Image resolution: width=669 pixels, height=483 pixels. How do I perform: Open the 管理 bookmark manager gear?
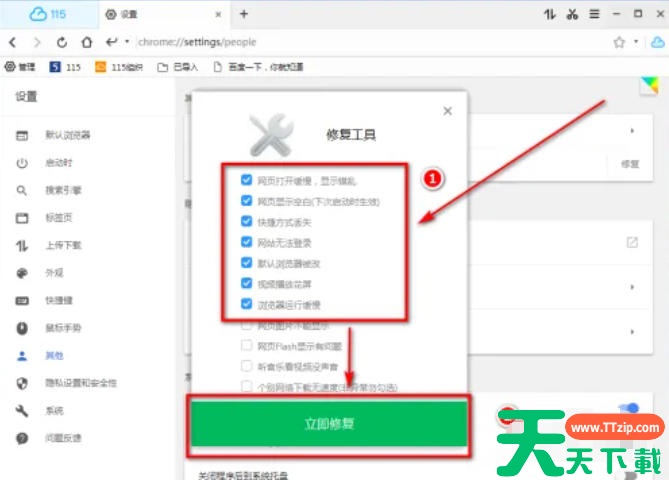[20, 67]
